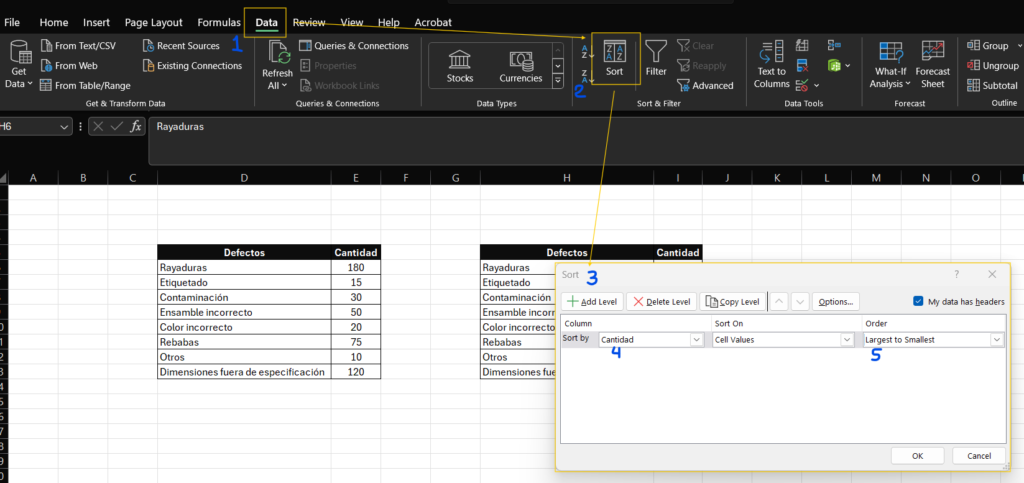The width and height of the screenshot is (1024, 483).
Task: Switch to the Insert tab
Action: click(96, 22)
